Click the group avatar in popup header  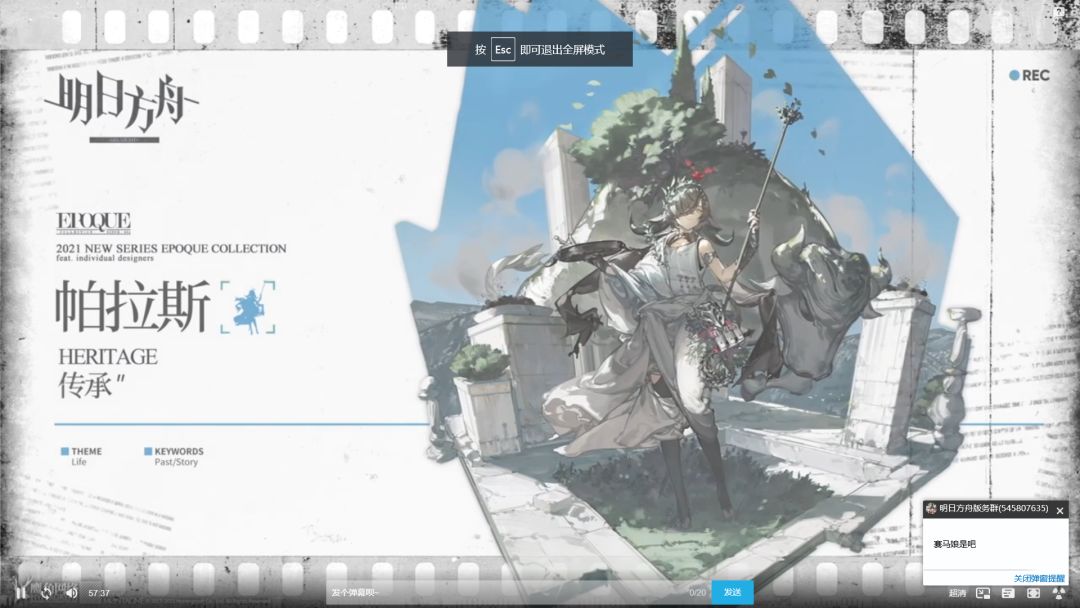(x=931, y=508)
